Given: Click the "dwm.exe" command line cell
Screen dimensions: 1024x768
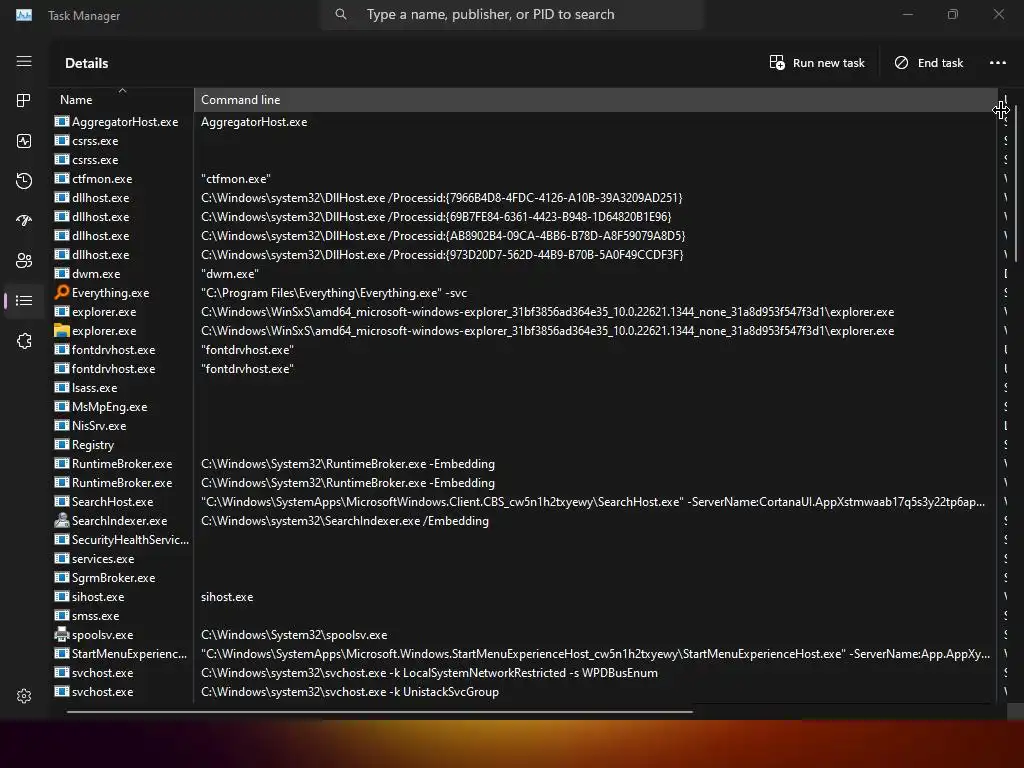Looking at the screenshot, I should point(230,274).
